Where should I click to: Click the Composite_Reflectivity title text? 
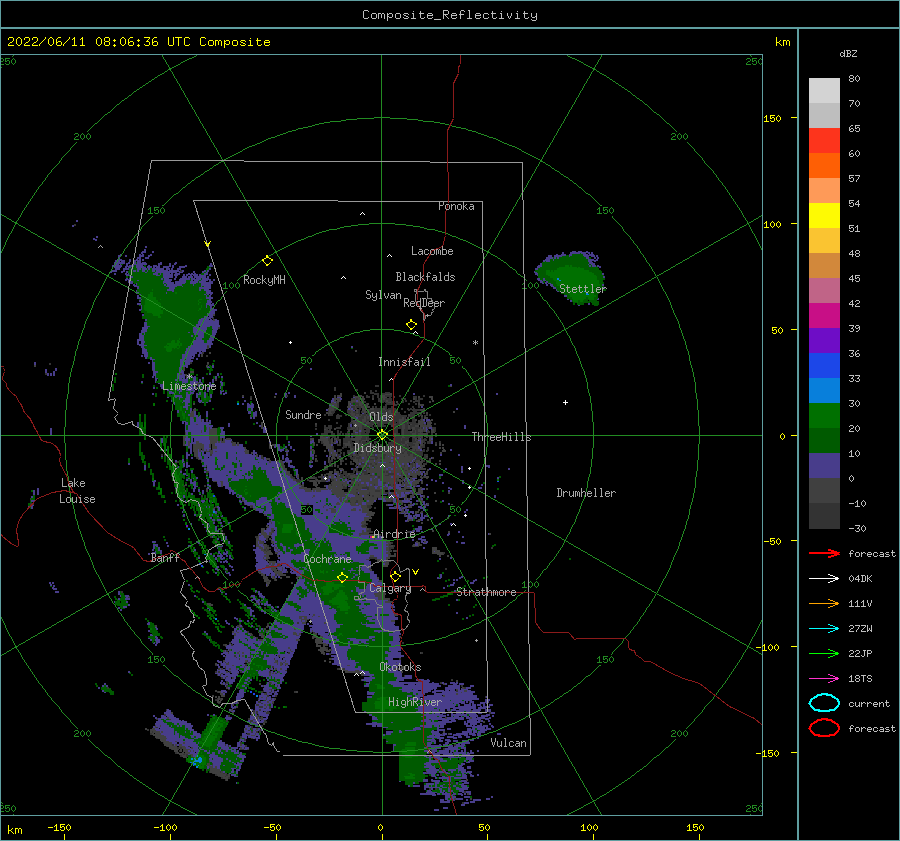(x=450, y=15)
